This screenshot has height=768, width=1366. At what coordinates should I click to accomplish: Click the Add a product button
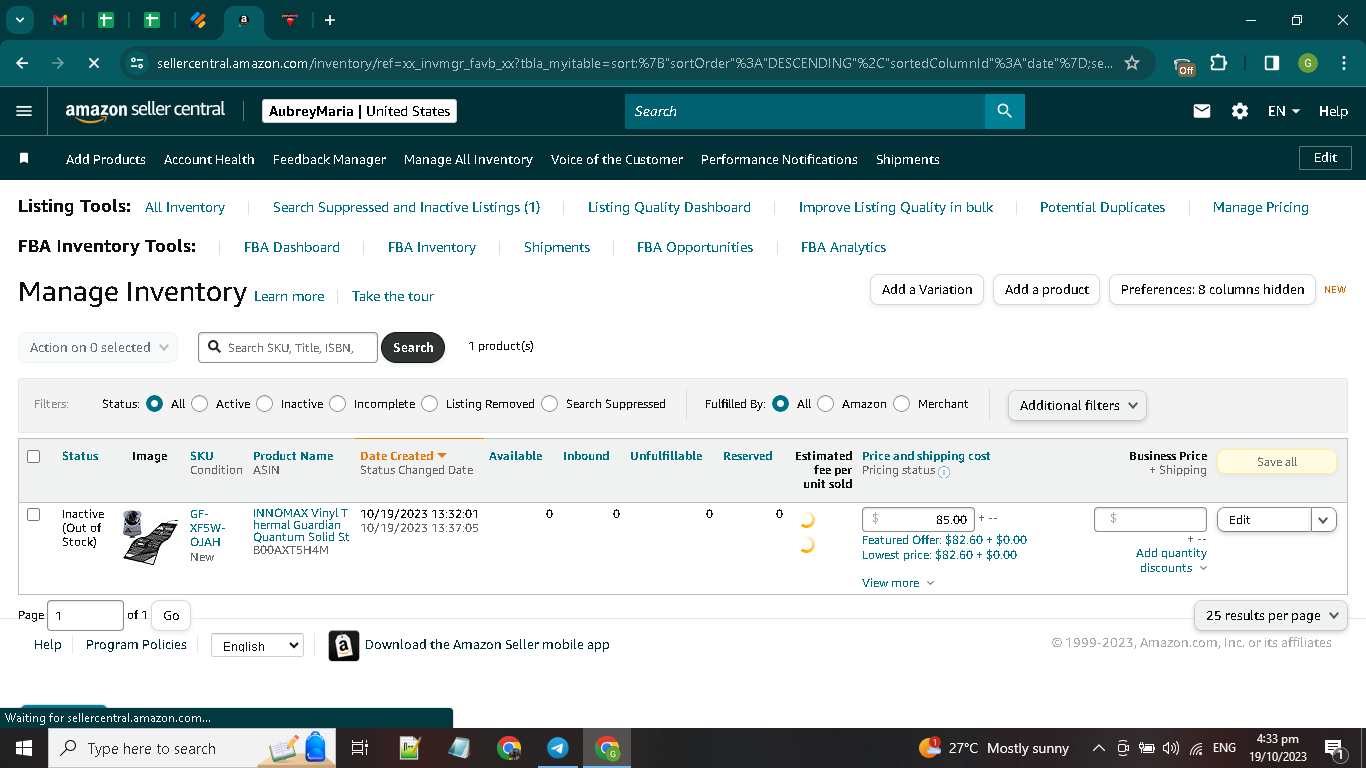(x=1047, y=289)
